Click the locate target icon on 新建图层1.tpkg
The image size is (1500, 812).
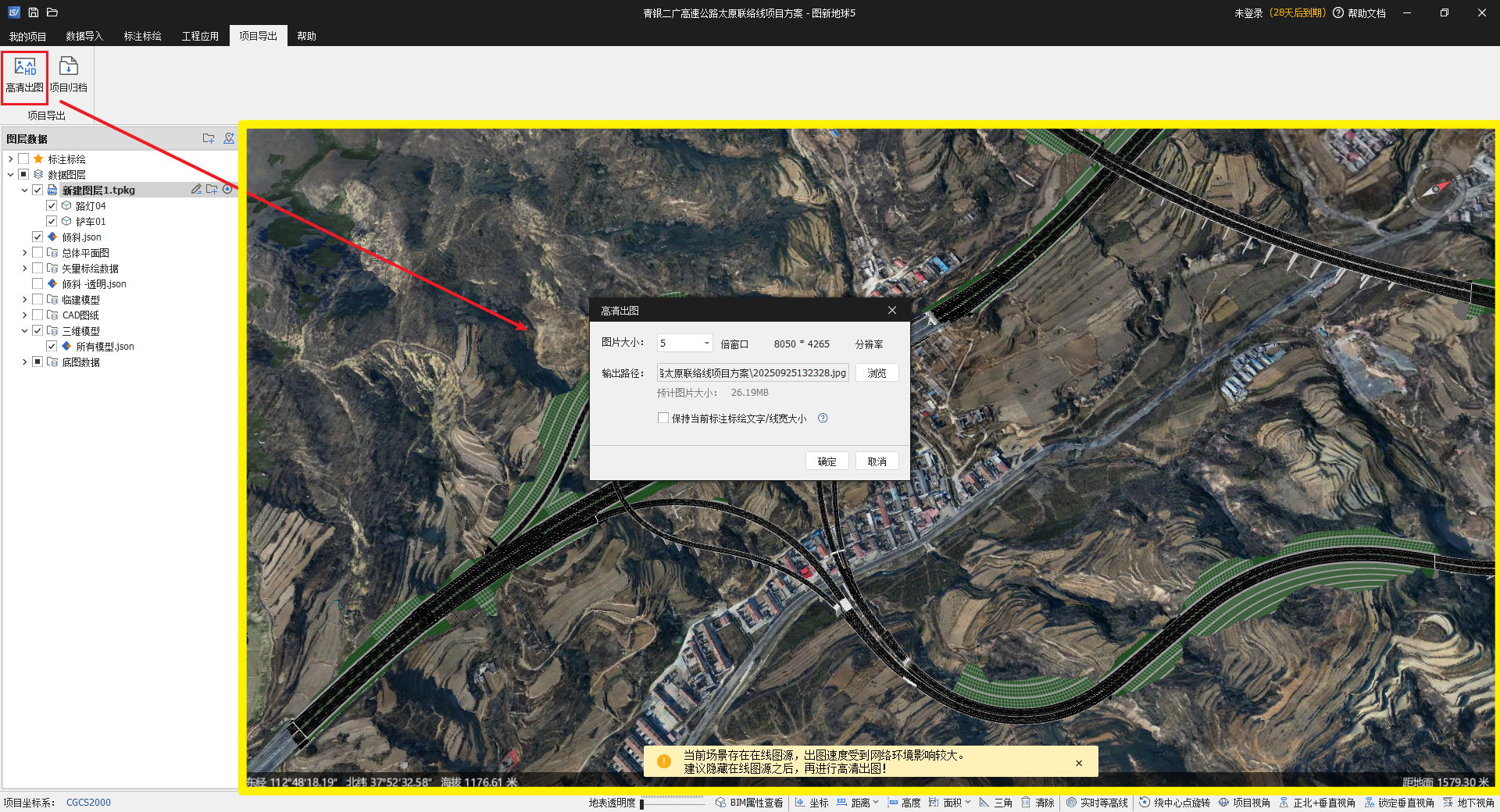pyautogui.click(x=227, y=190)
